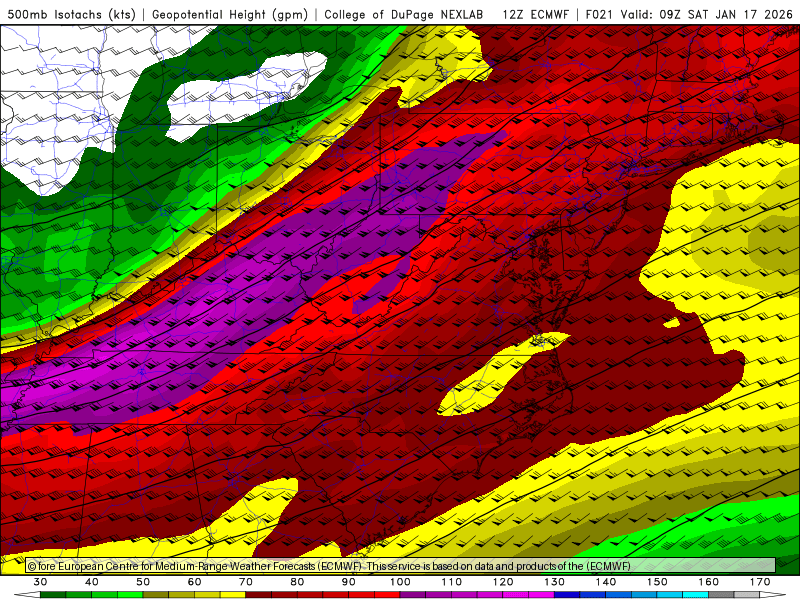Click the olive swatch starting at 50
Image resolution: width=800 pixels, height=600 pixels.
click(x=156, y=595)
